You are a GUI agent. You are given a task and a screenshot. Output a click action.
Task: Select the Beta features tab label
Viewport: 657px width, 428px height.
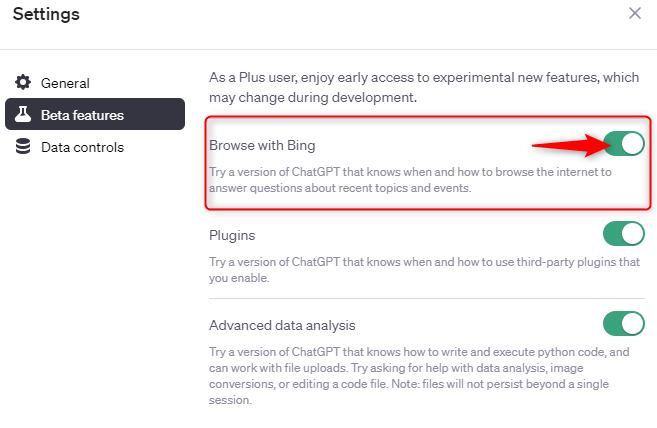[82, 115]
